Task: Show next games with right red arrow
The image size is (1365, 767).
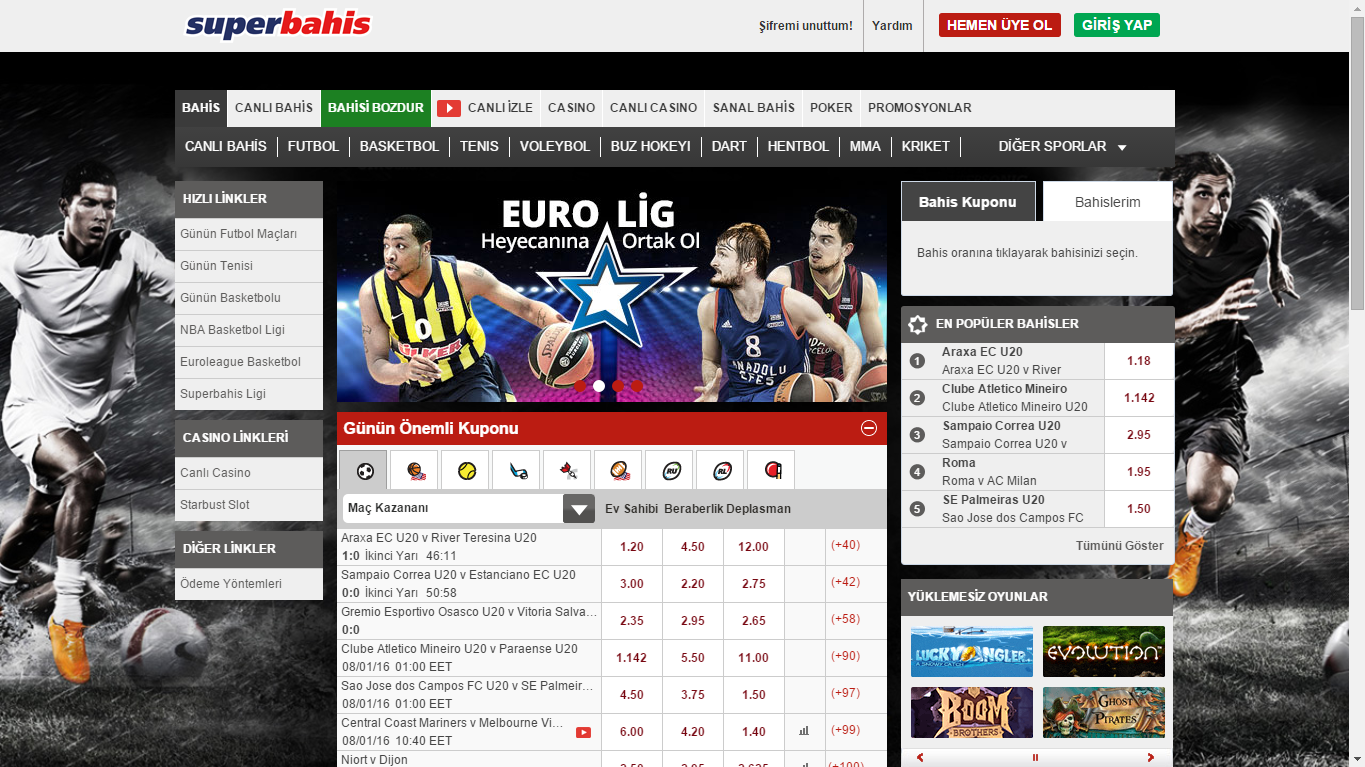Action: click(1150, 758)
